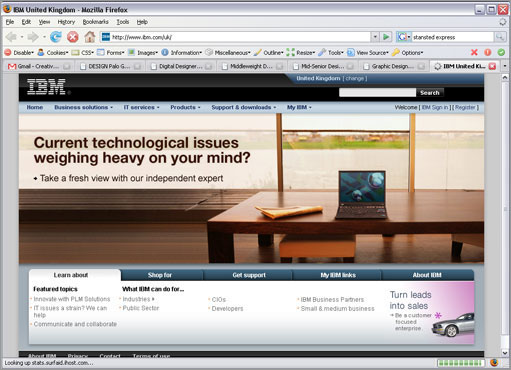Screen dimensions: 511x370
Task: Open the CSS web developer menu
Action: (83, 53)
